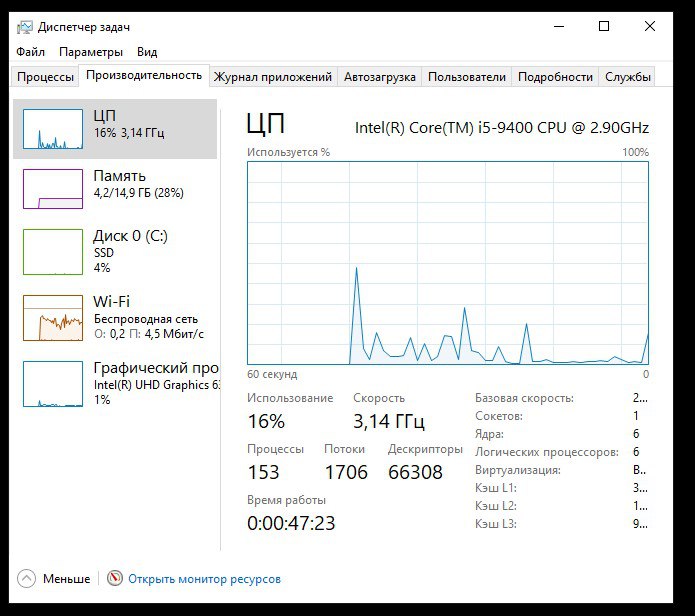Switch to the Службы tab
This screenshot has width=695, height=616.
click(x=627, y=77)
